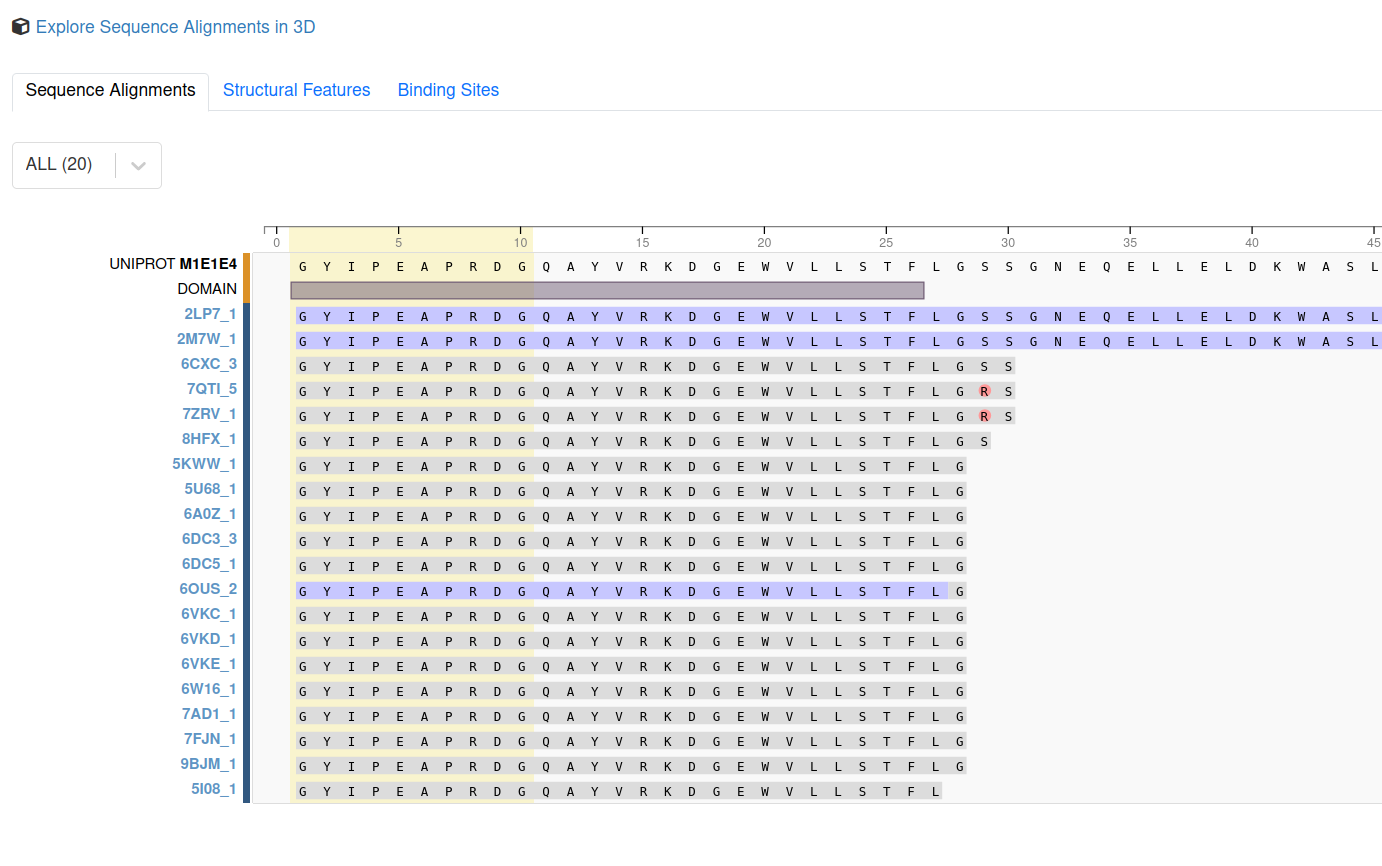Open the 8HFX_1 alignment entry
Image resolution: width=1382 pixels, height=866 pixels.
pos(209,439)
